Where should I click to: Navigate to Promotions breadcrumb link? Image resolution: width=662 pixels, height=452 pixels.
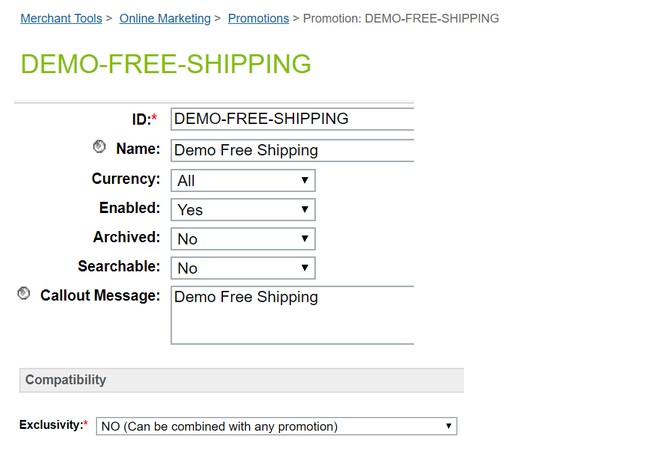pyautogui.click(x=258, y=18)
